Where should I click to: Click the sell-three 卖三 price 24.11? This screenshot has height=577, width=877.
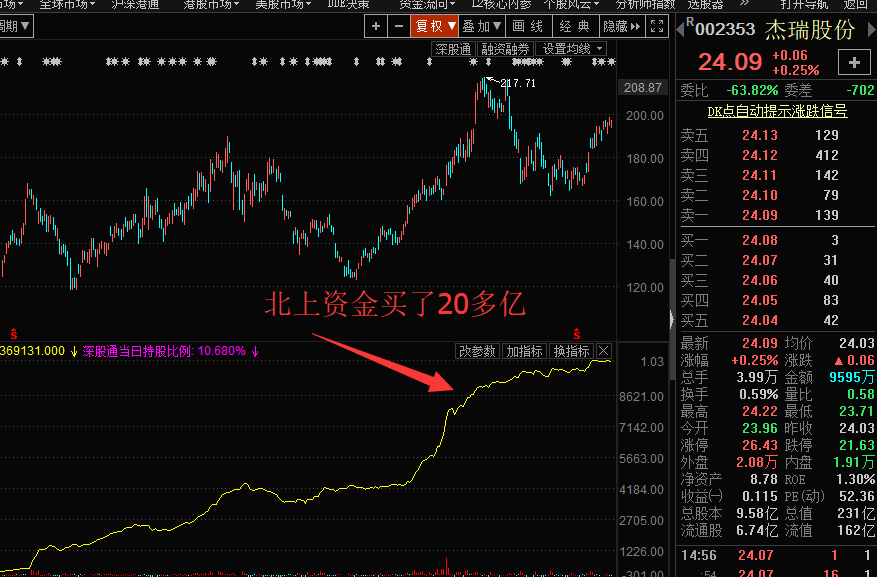tap(760, 175)
